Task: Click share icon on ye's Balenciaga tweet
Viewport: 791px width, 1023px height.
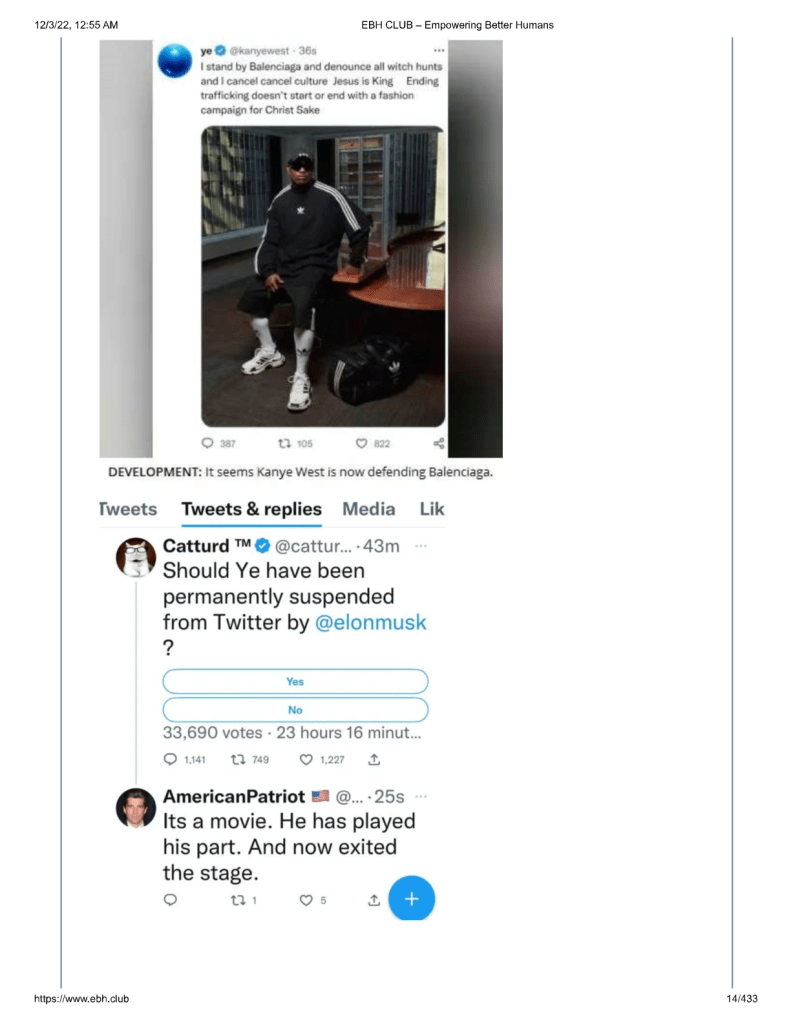Action: point(438,443)
